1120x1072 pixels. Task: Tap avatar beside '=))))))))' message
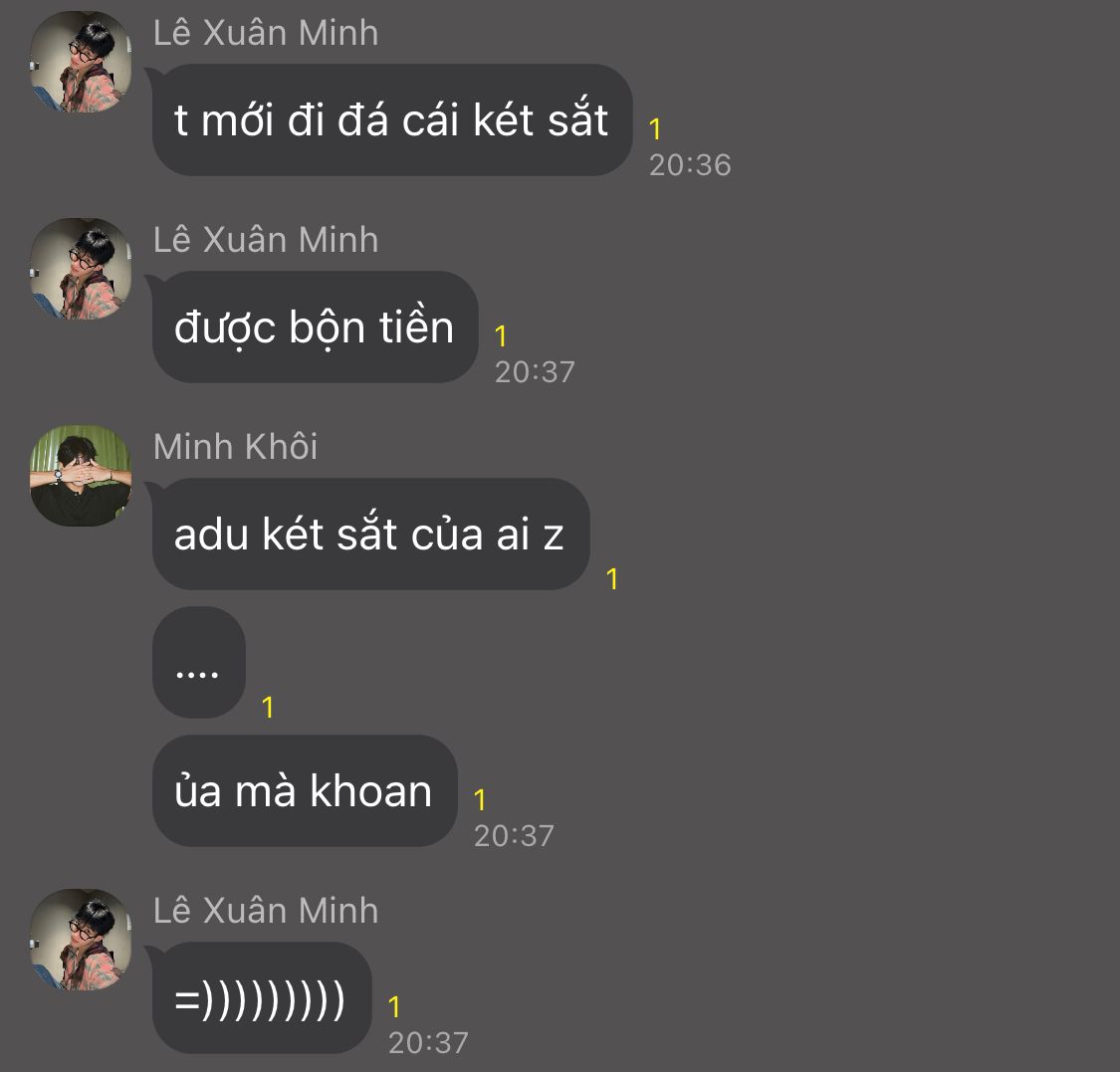(81, 940)
